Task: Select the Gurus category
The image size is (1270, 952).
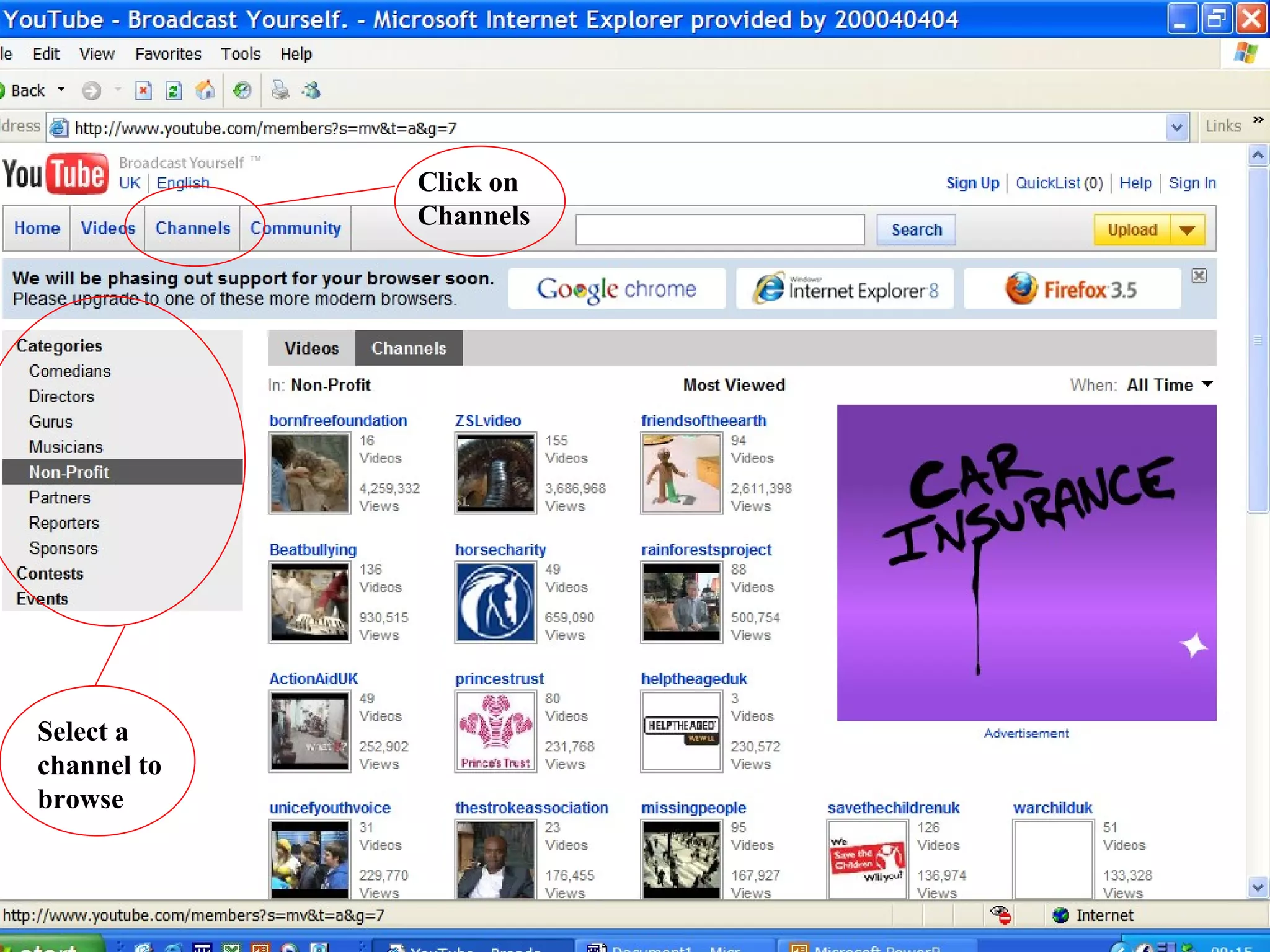Action: point(51,422)
